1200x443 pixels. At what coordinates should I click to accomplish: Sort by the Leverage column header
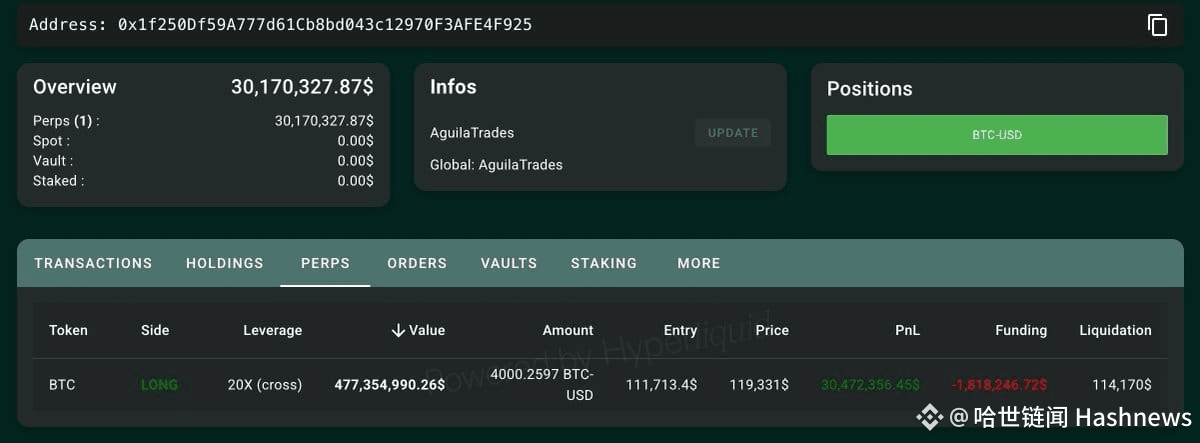(x=272, y=330)
